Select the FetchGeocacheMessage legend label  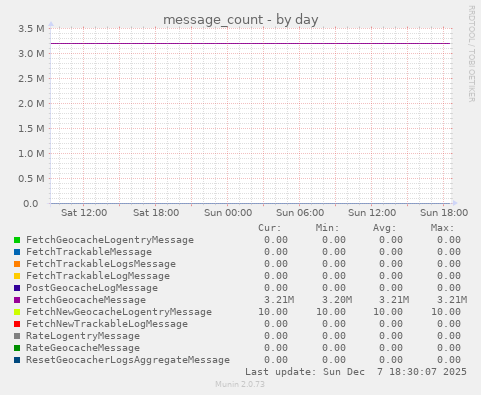[x=86, y=300]
